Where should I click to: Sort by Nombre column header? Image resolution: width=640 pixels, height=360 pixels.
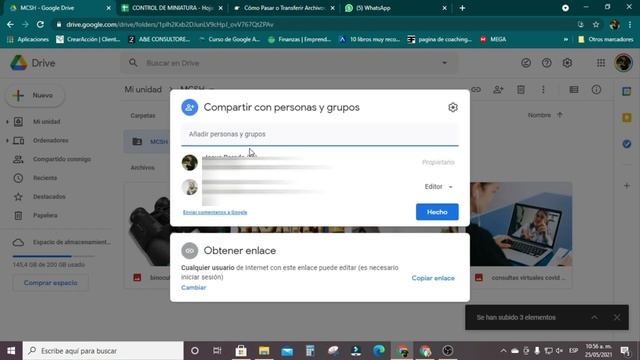click(539, 116)
